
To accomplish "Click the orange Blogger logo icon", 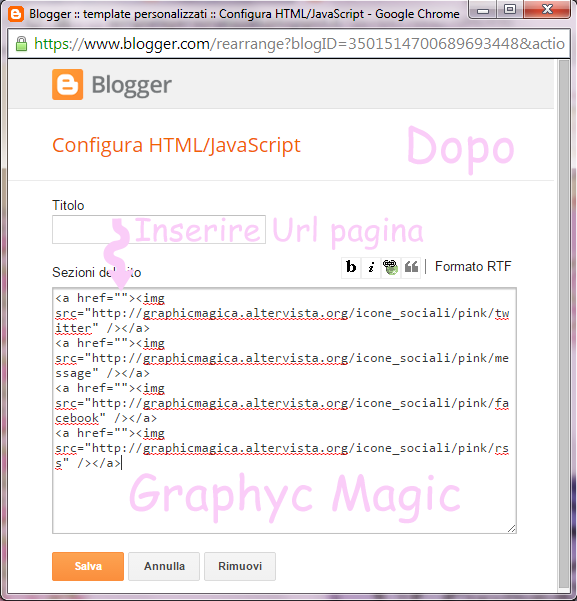I will point(67,84).
